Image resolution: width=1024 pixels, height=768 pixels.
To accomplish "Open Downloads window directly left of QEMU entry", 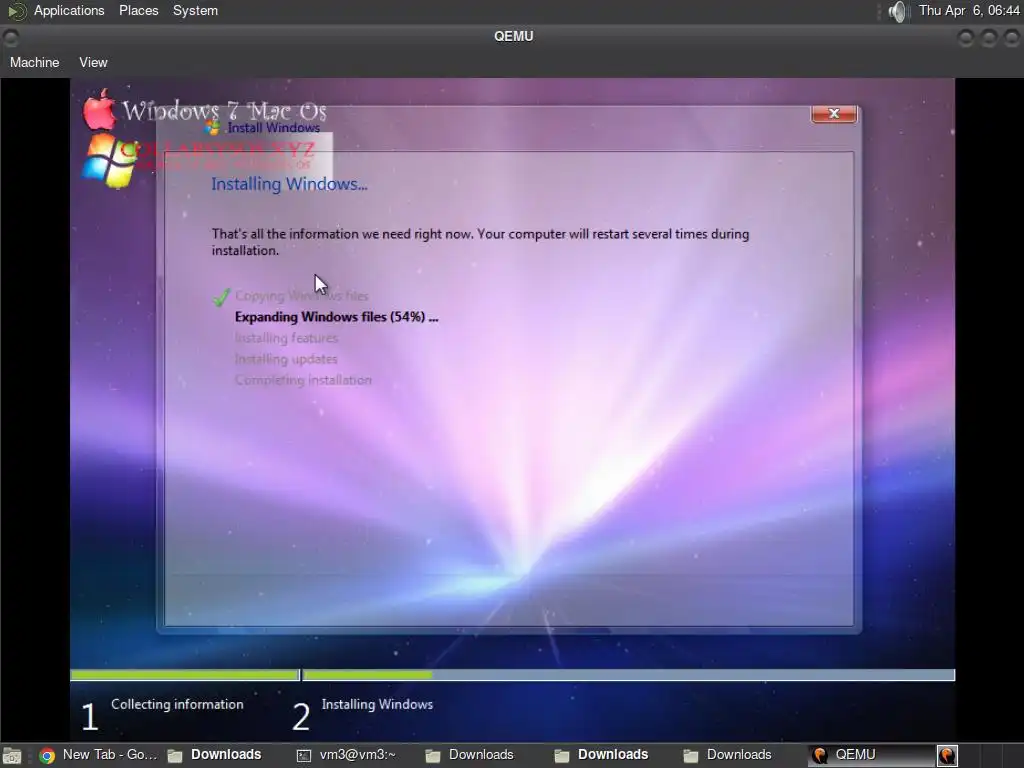I will [728, 755].
